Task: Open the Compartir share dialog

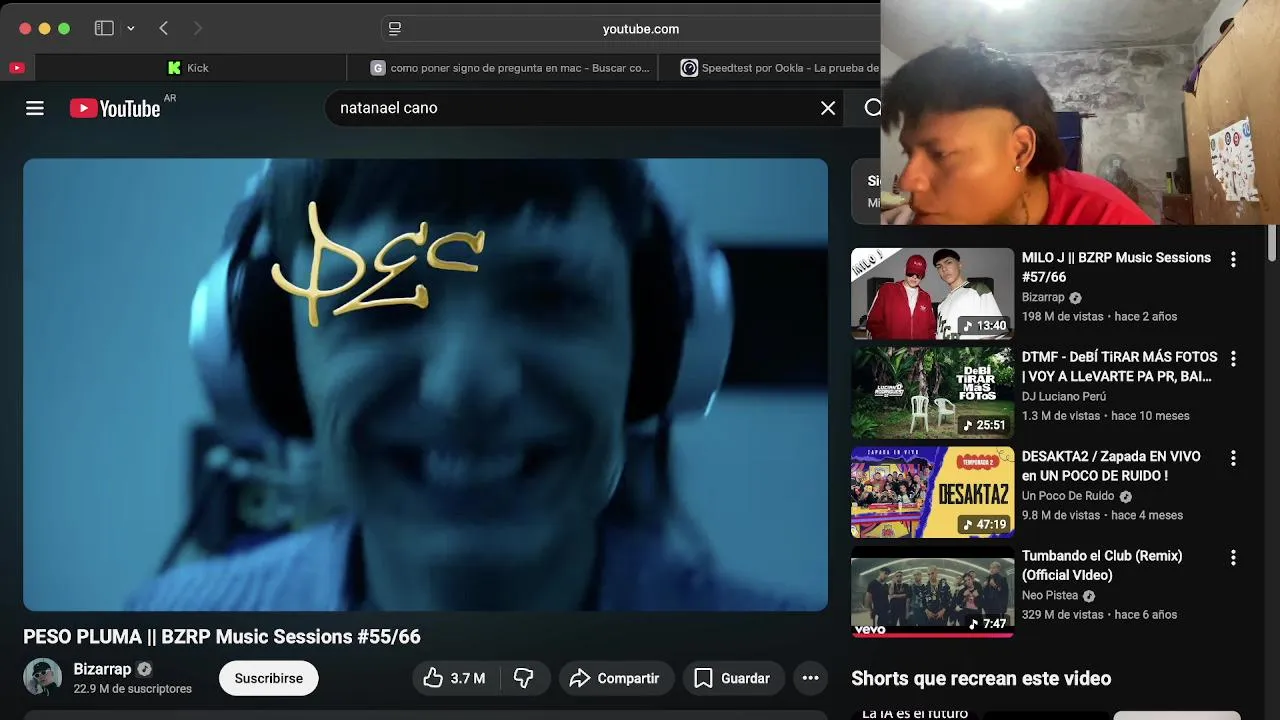Action: pyautogui.click(x=616, y=678)
